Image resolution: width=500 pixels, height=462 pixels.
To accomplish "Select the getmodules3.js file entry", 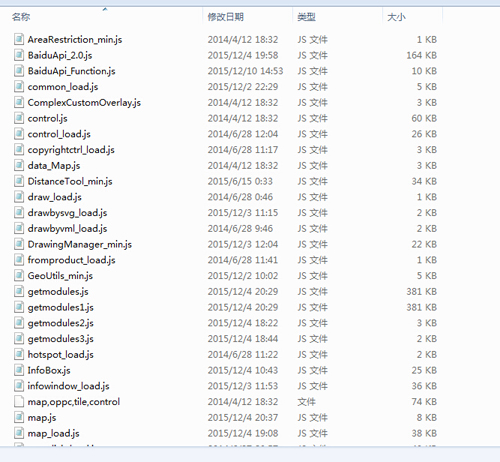I will click(60, 339).
